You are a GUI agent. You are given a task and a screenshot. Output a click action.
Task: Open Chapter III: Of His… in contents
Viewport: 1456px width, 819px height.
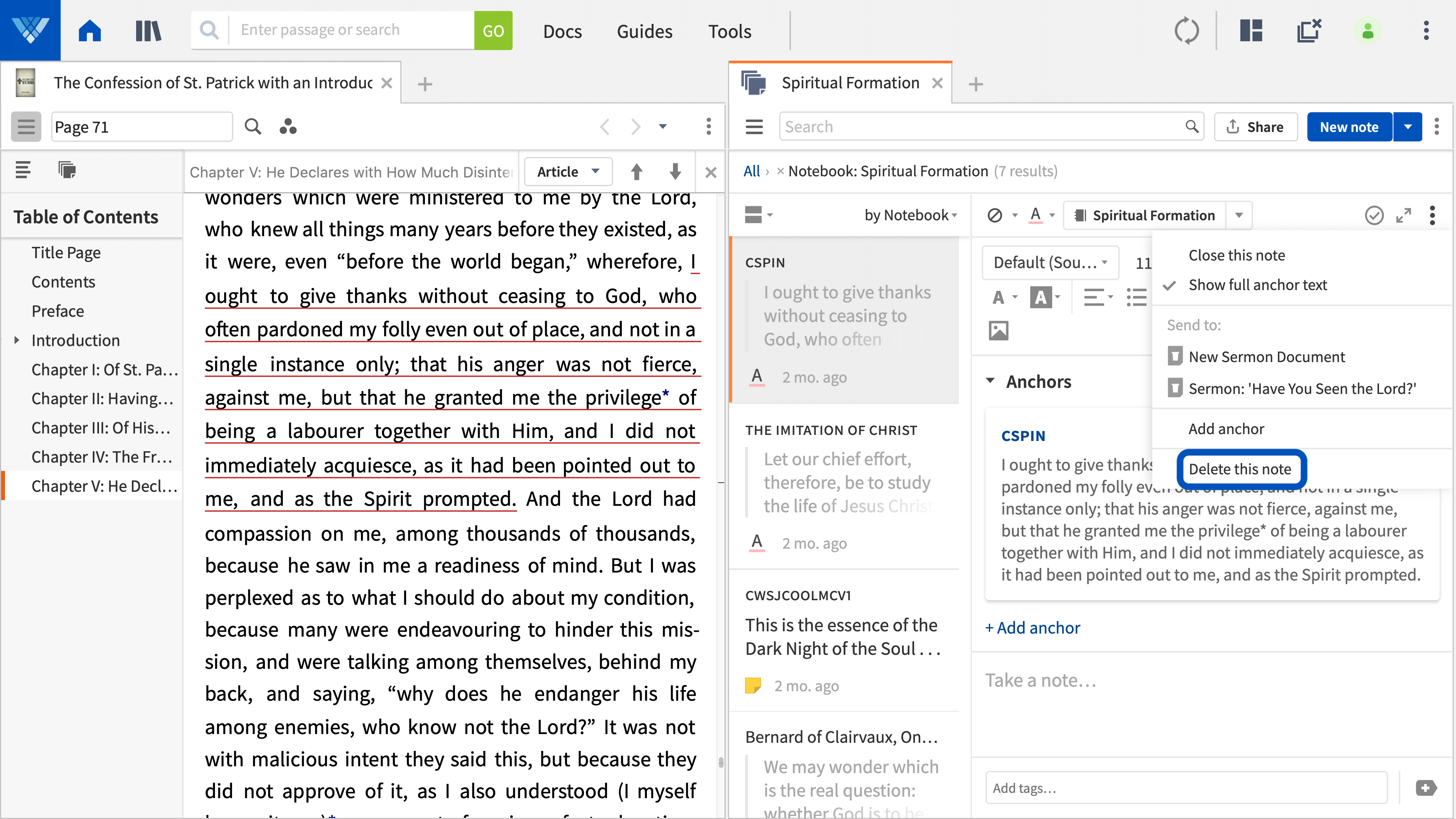tap(101, 427)
